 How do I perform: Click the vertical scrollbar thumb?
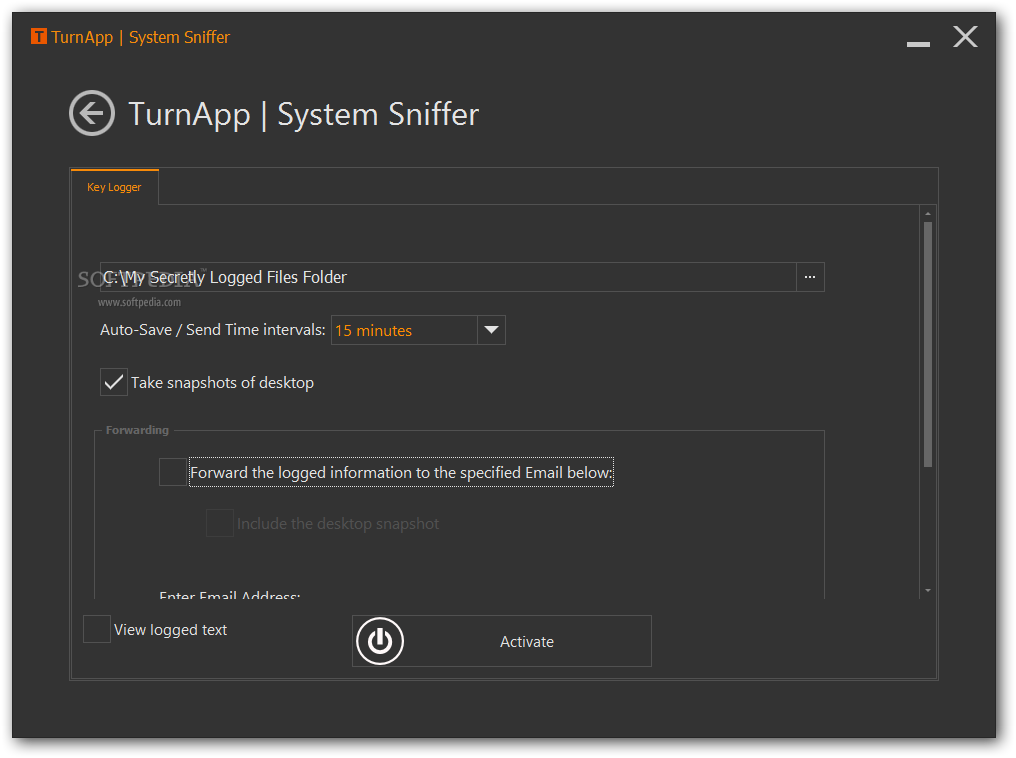coord(928,344)
